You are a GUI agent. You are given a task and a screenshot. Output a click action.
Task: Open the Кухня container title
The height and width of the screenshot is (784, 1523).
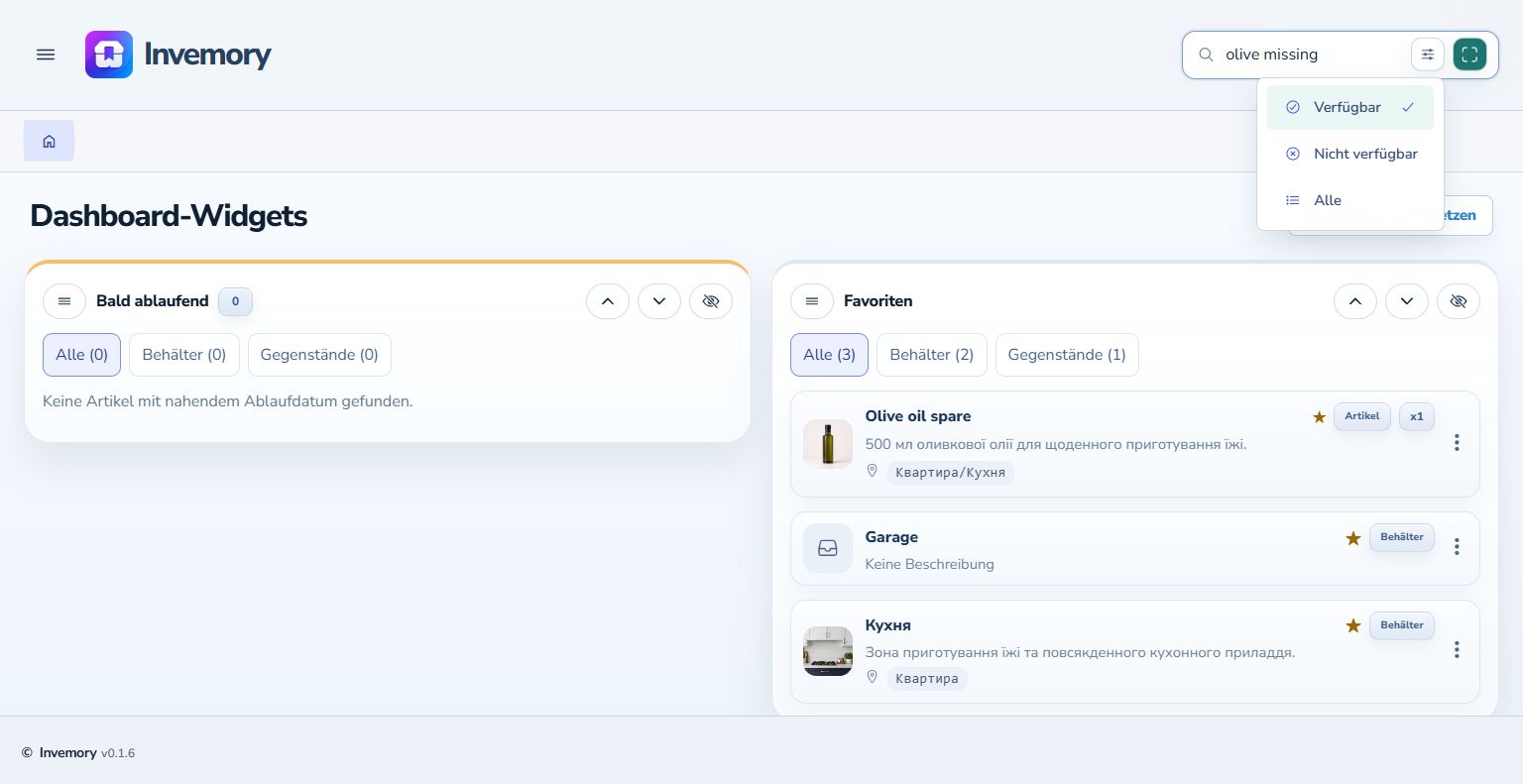click(x=888, y=625)
